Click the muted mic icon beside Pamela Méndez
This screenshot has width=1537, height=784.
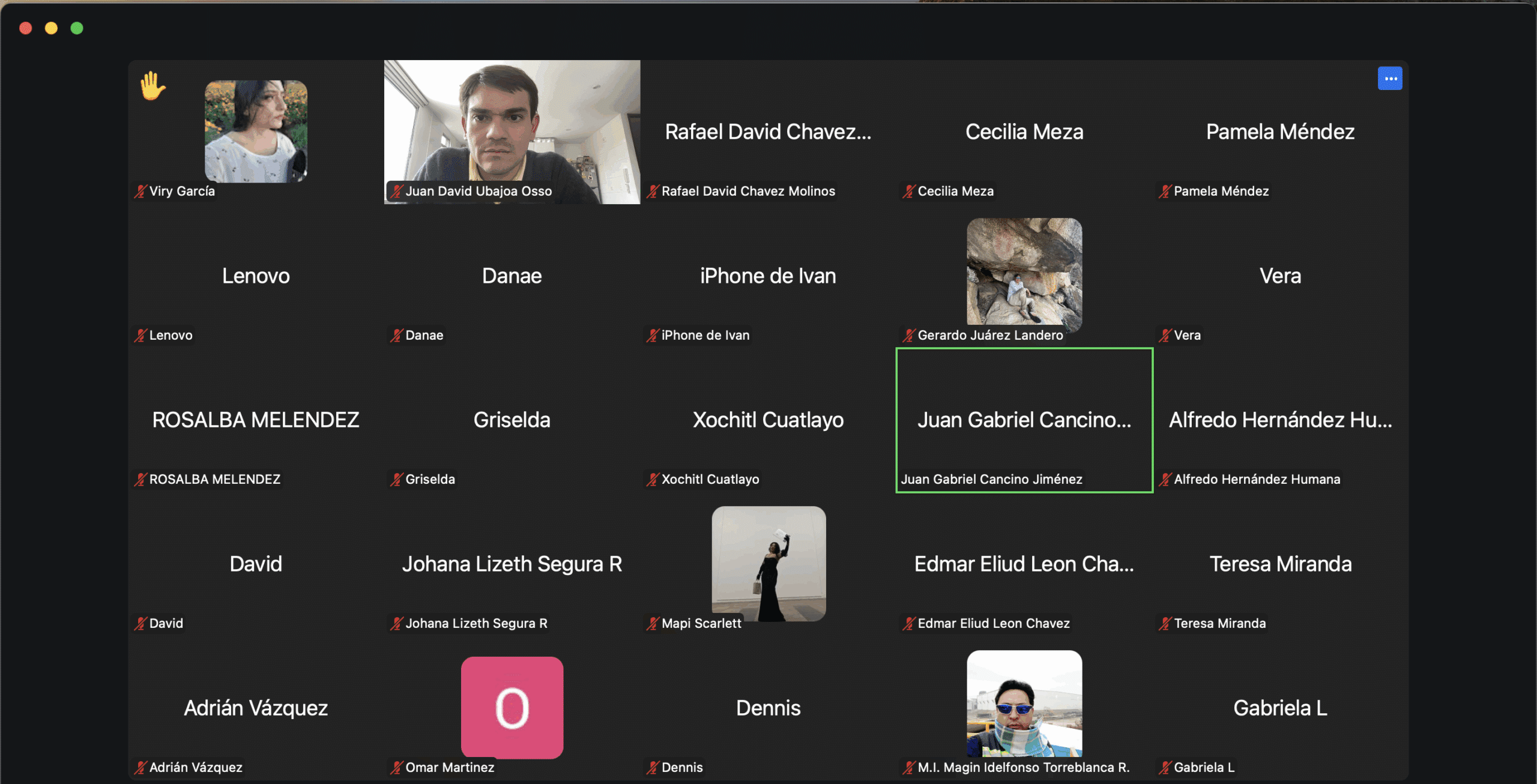click(1165, 191)
